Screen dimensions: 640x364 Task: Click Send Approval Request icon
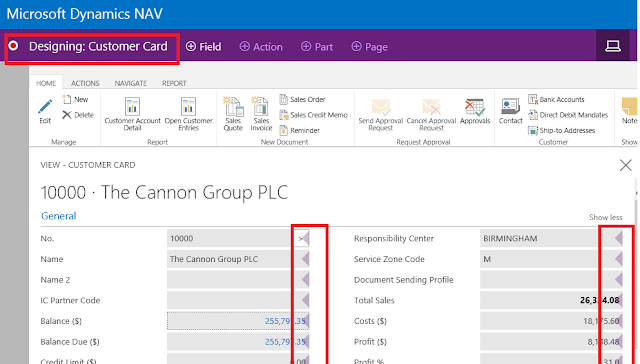point(381,108)
